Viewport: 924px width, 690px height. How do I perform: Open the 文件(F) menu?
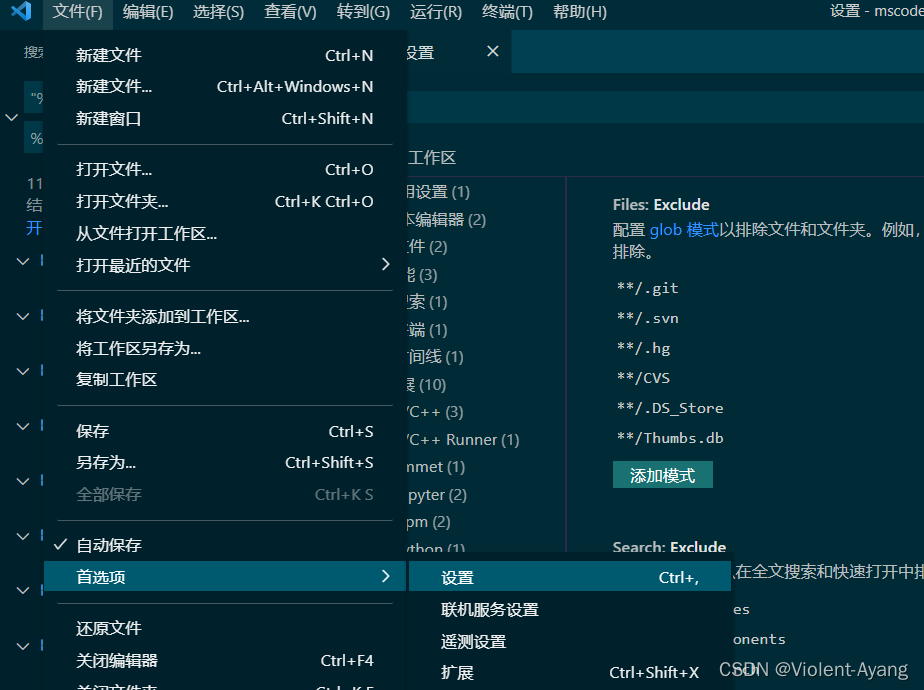(77, 12)
